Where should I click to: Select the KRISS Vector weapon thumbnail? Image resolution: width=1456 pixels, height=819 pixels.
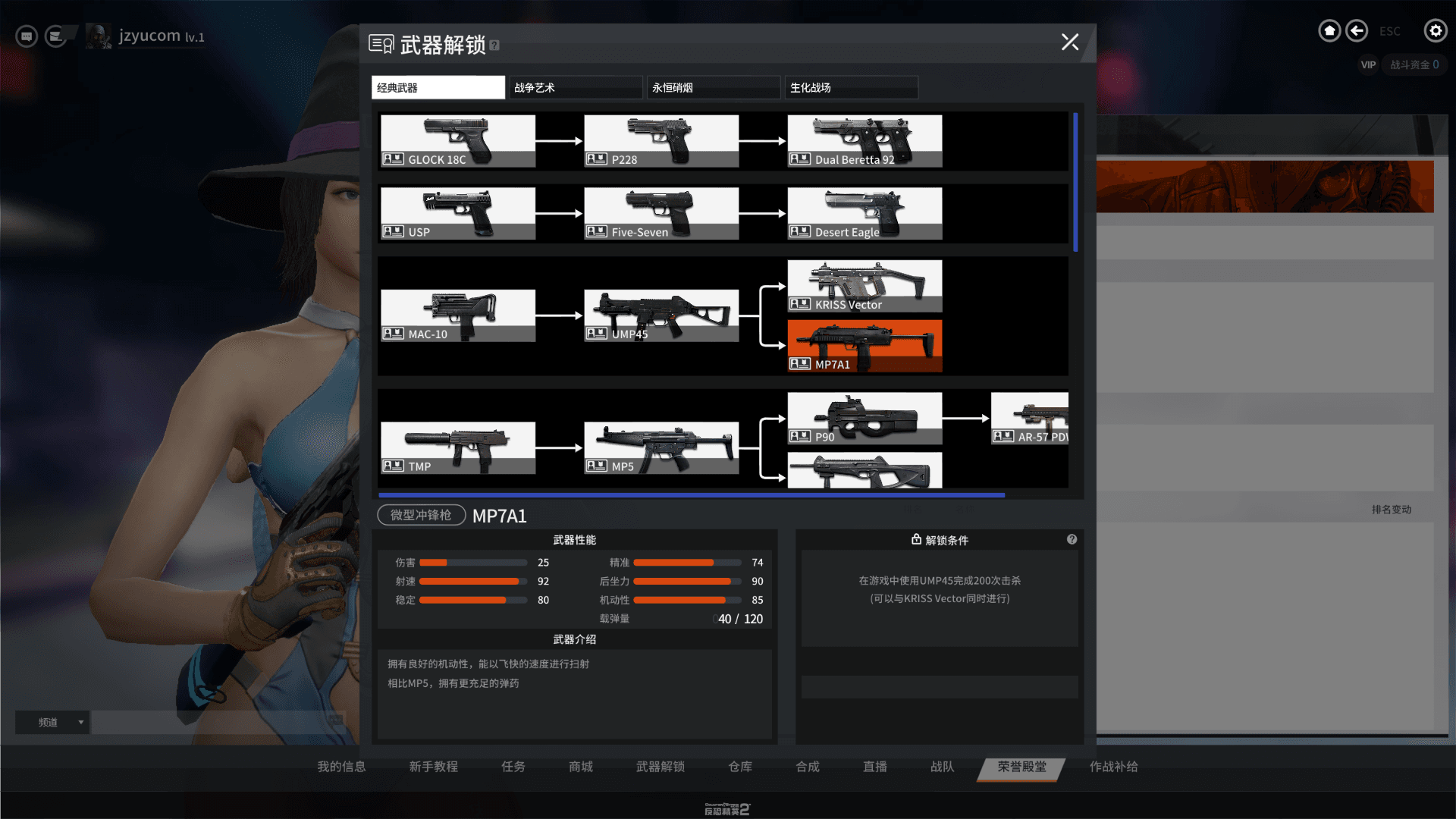click(x=864, y=286)
